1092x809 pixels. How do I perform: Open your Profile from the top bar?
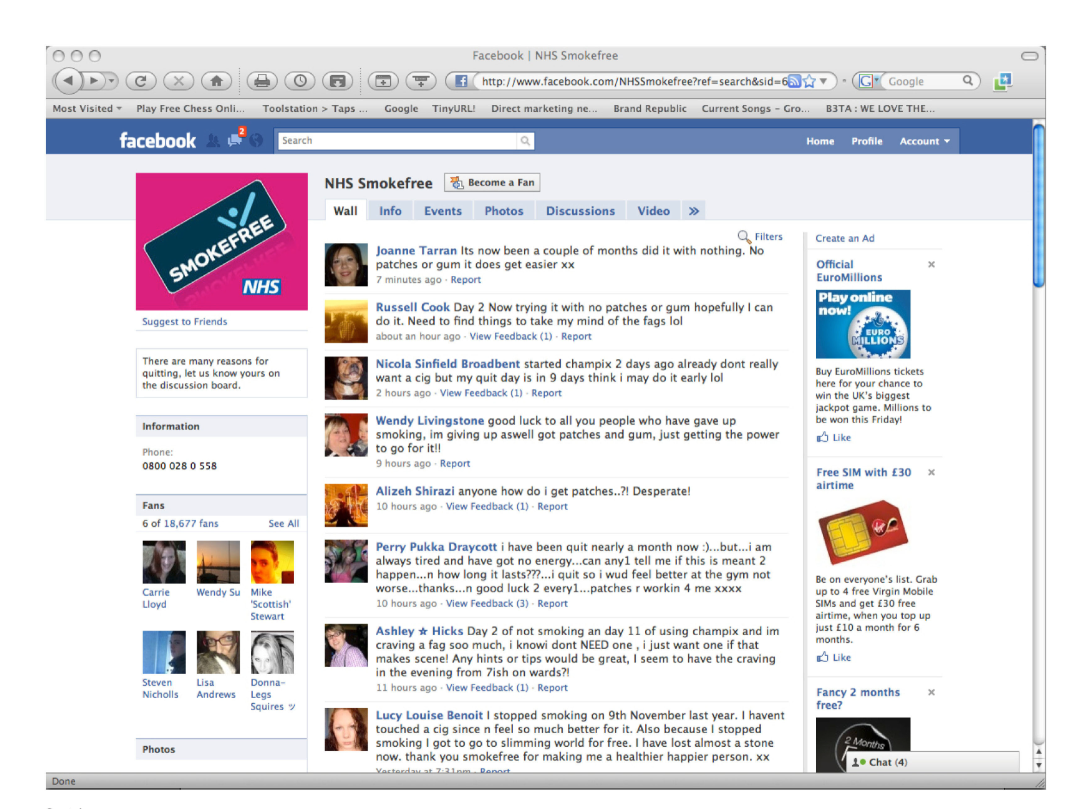click(866, 141)
